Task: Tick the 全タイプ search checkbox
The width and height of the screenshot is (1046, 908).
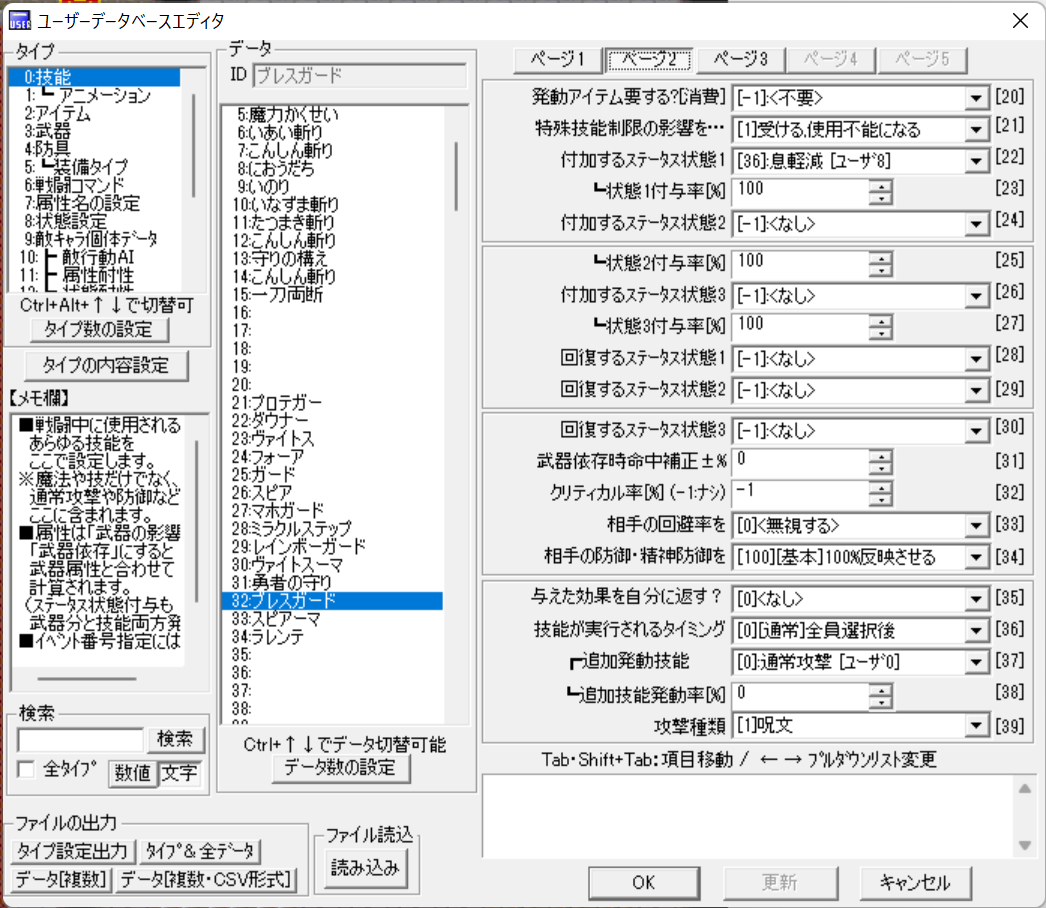Action: point(27,769)
